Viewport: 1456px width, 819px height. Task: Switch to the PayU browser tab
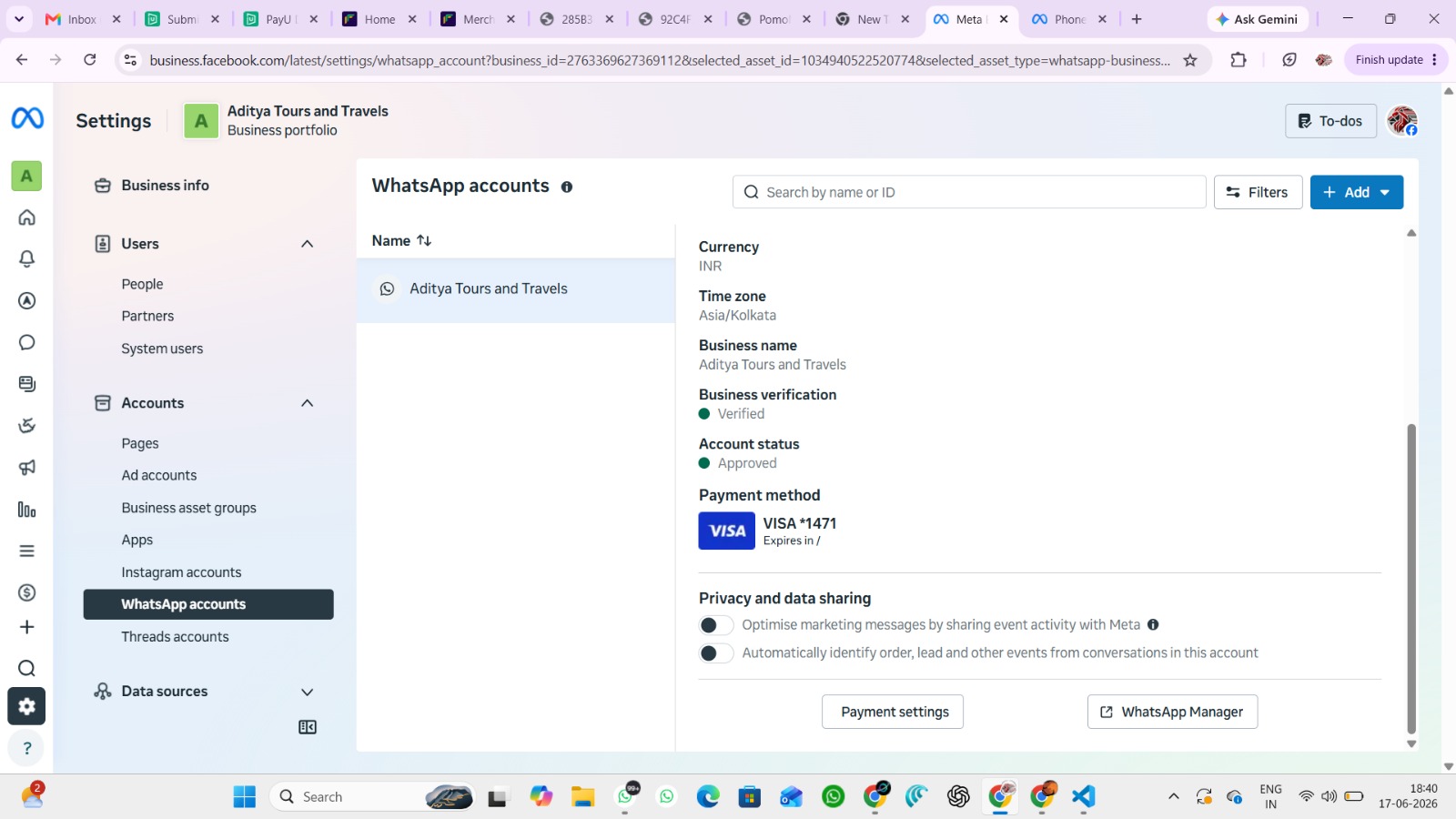click(x=278, y=19)
